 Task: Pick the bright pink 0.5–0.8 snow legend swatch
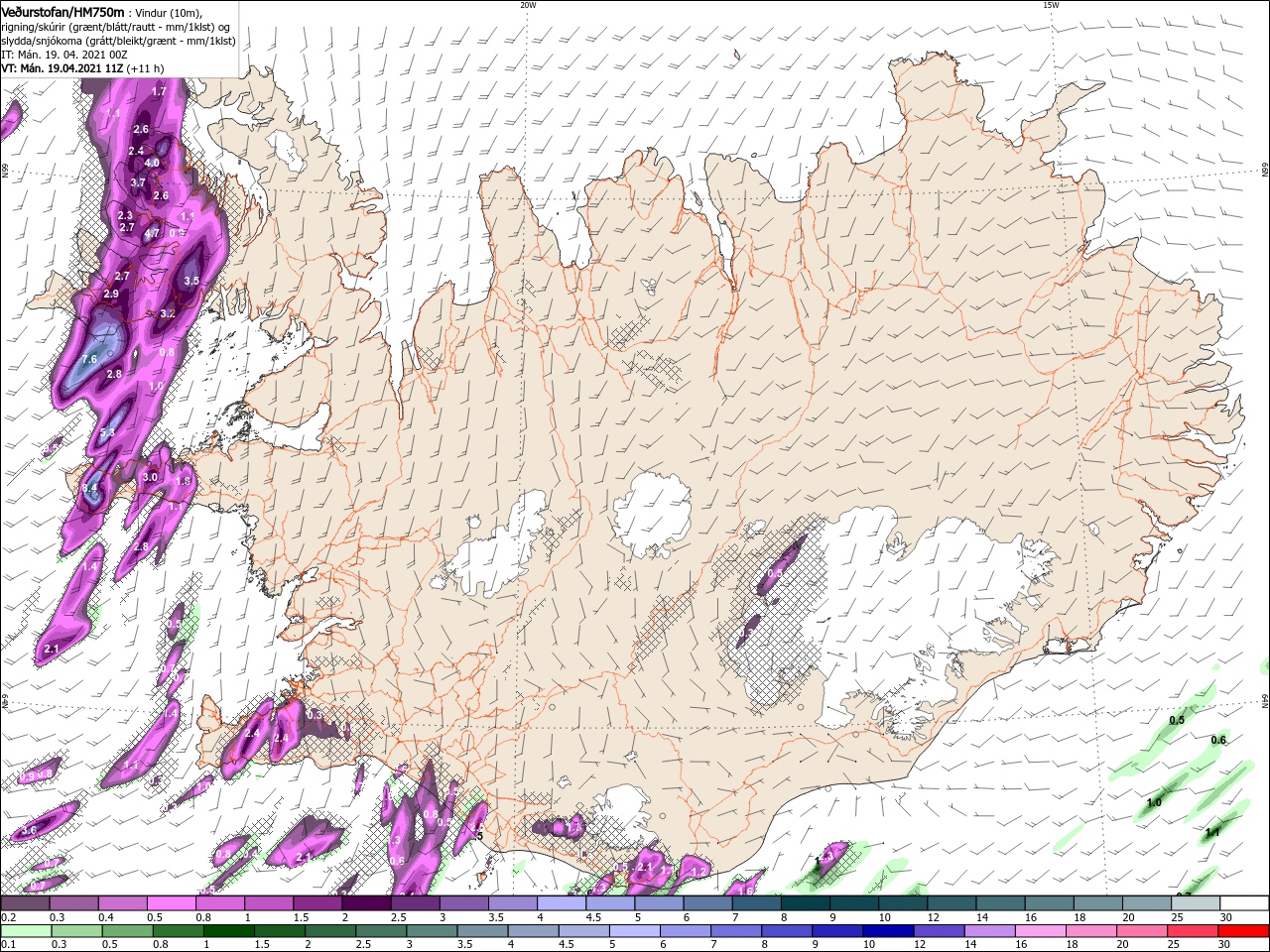171,903
